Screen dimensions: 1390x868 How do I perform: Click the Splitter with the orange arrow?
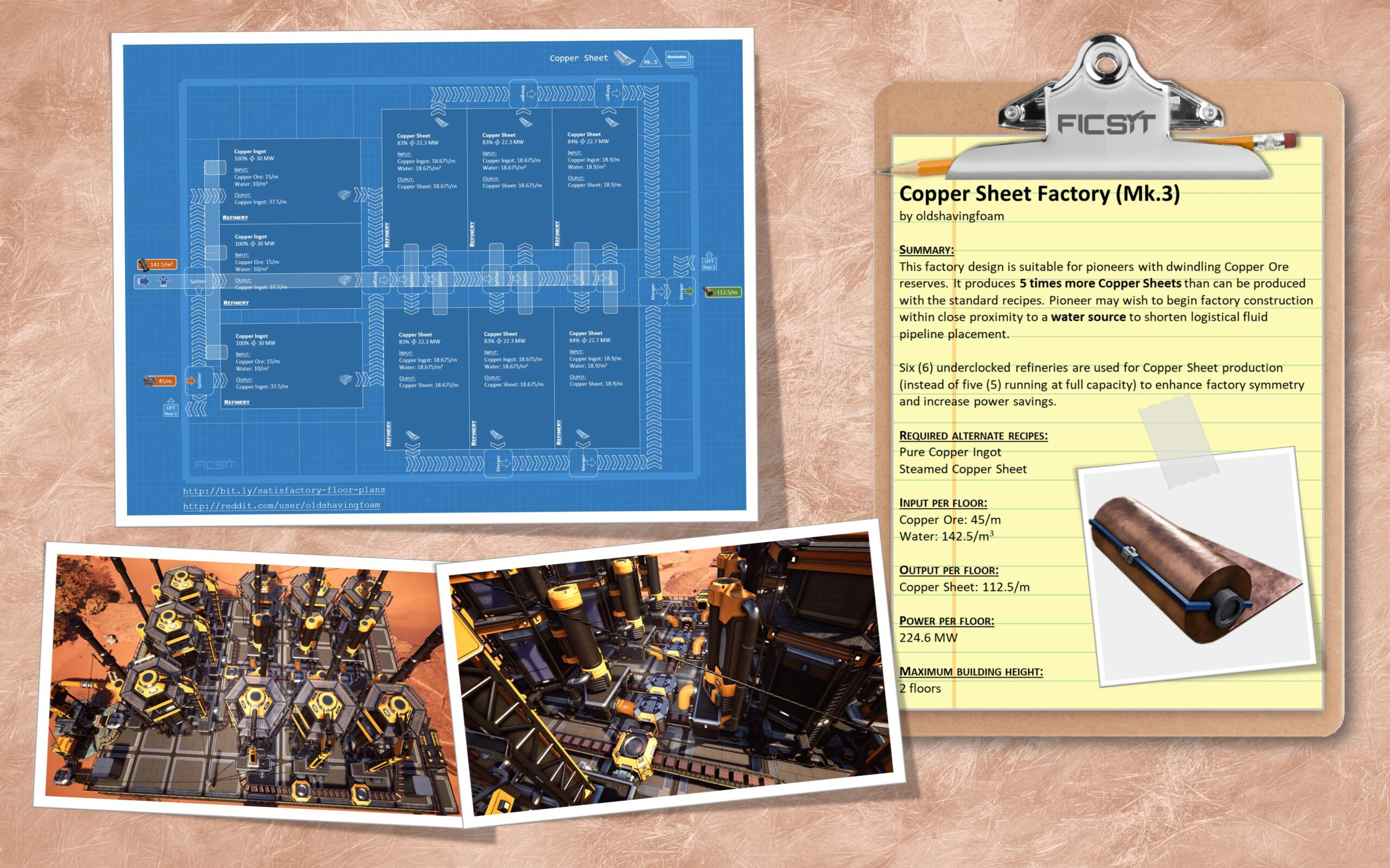[199, 381]
